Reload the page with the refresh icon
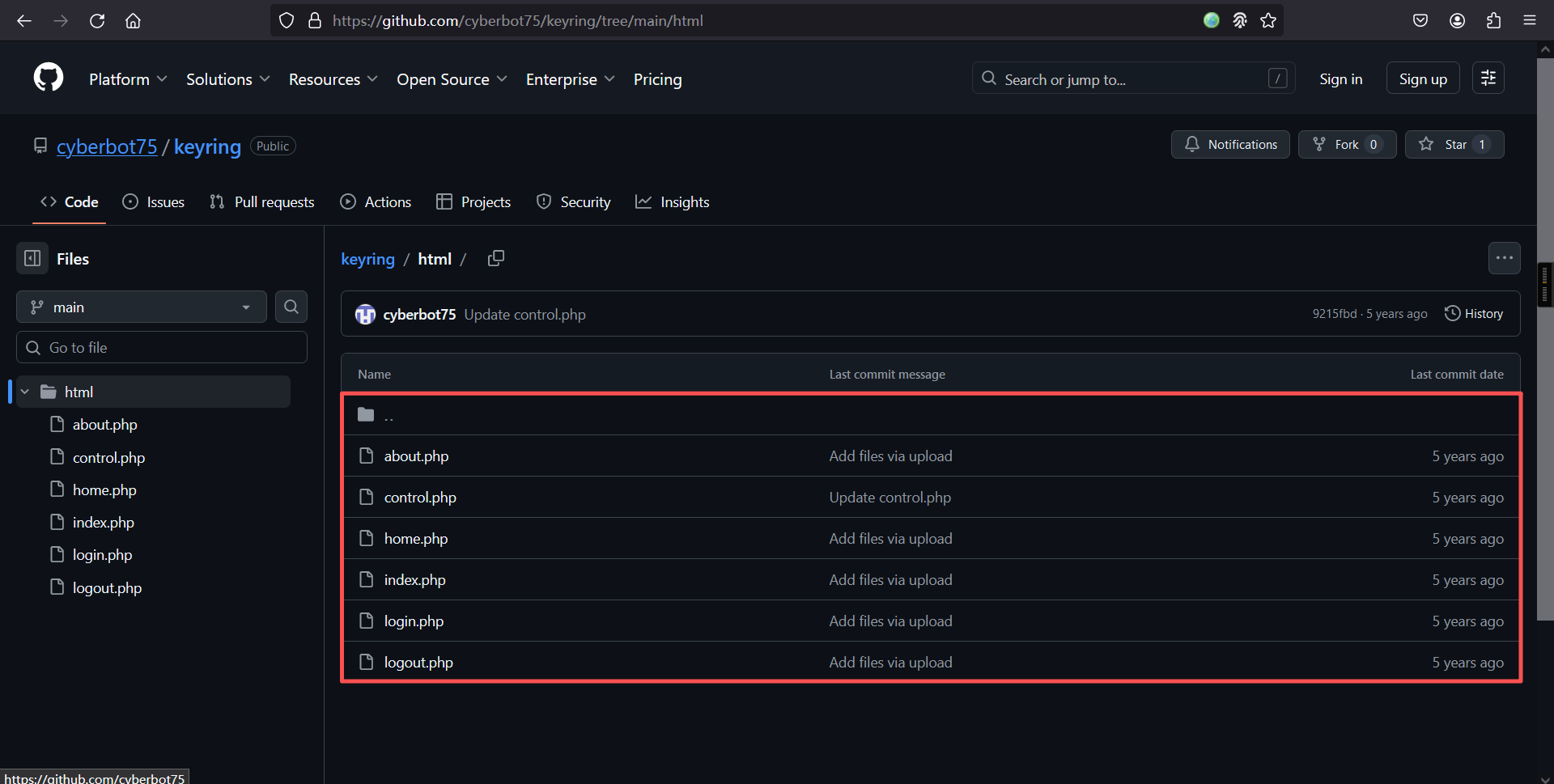The height and width of the screenshot is (784, 1554). tap(97, 21)
